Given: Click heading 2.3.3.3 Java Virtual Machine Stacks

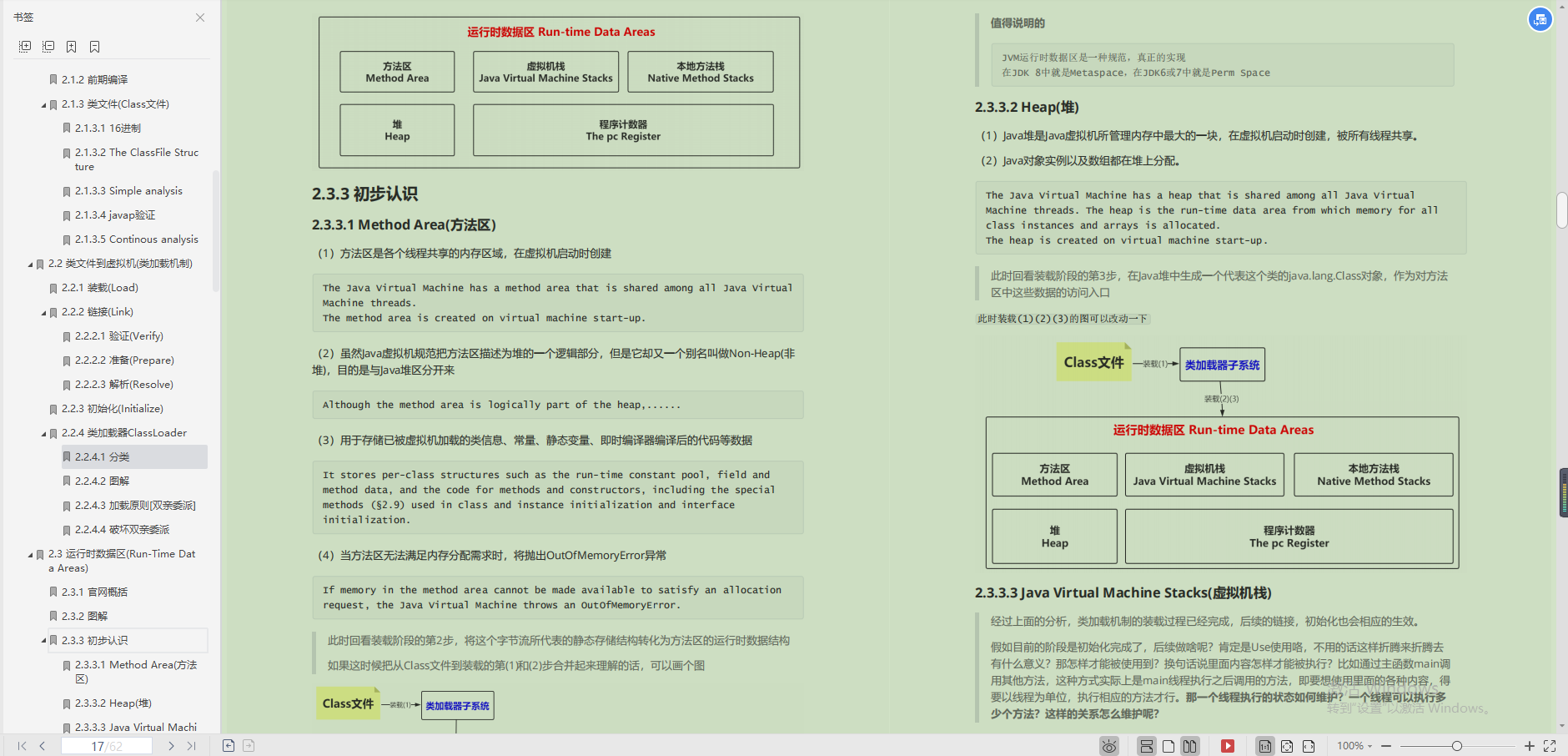Looking at the screenshot, I should point(1123,592).
